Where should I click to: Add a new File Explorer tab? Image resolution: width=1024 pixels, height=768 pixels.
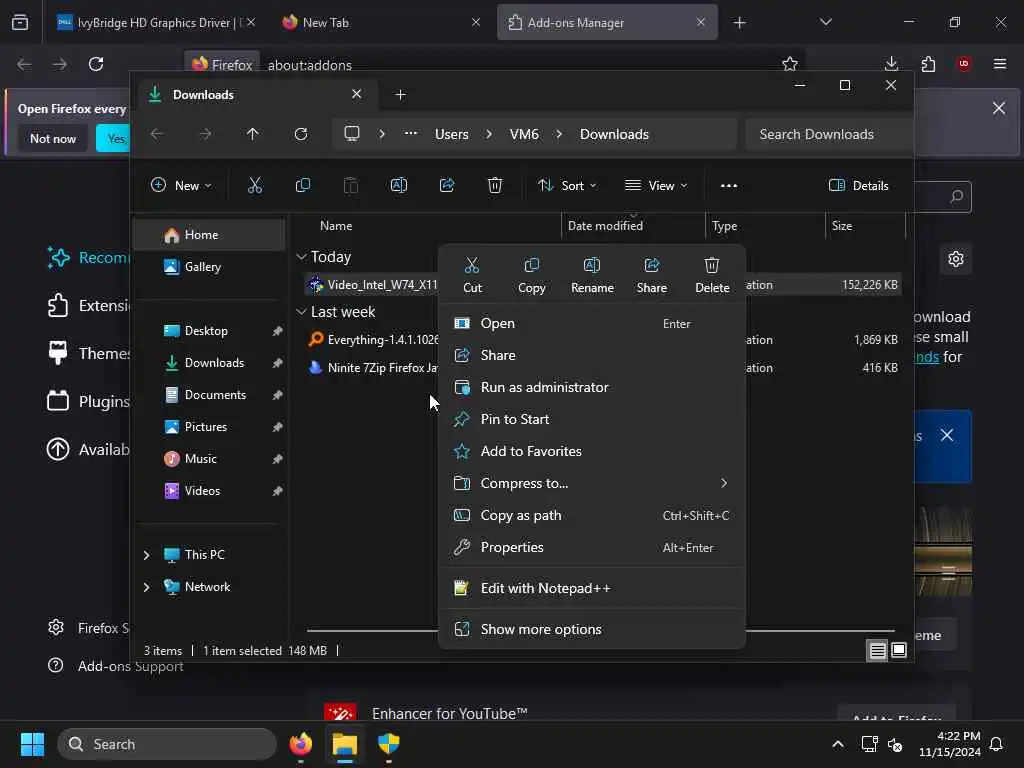point(400,95)
